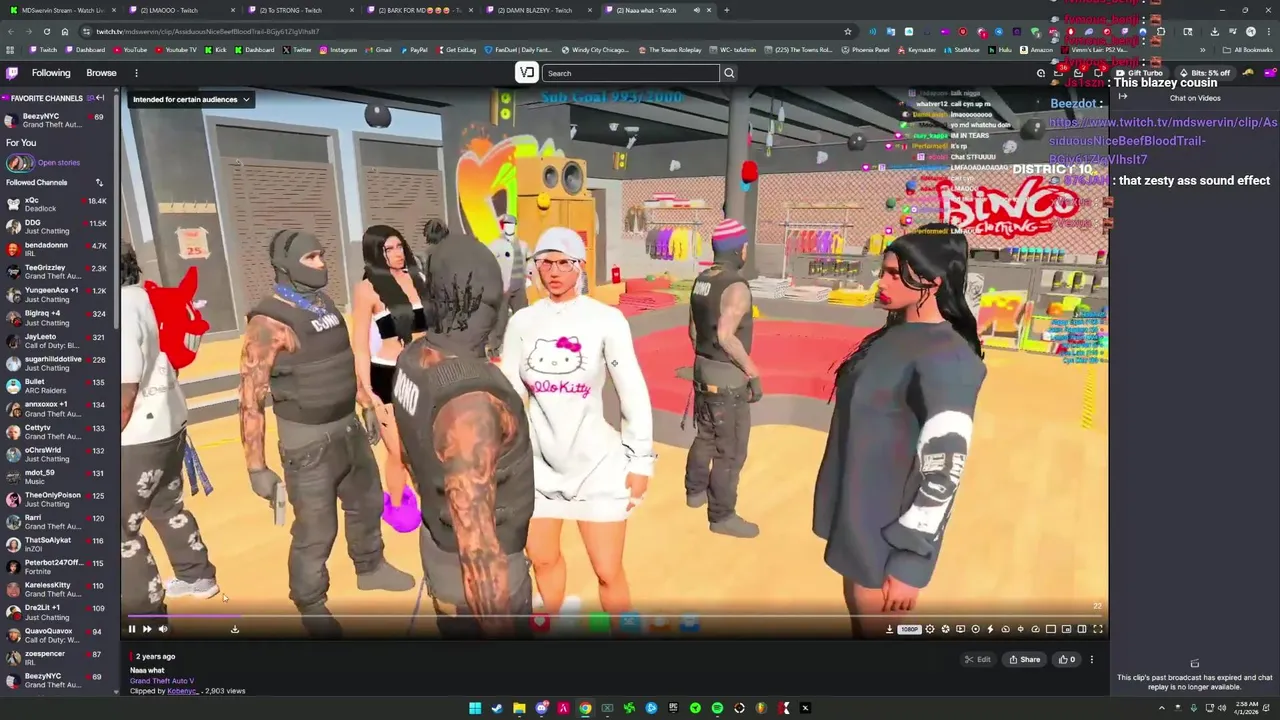Open mdot_59 Music channel
This screenshot has width=1280, height=720.
click(55, 476)
